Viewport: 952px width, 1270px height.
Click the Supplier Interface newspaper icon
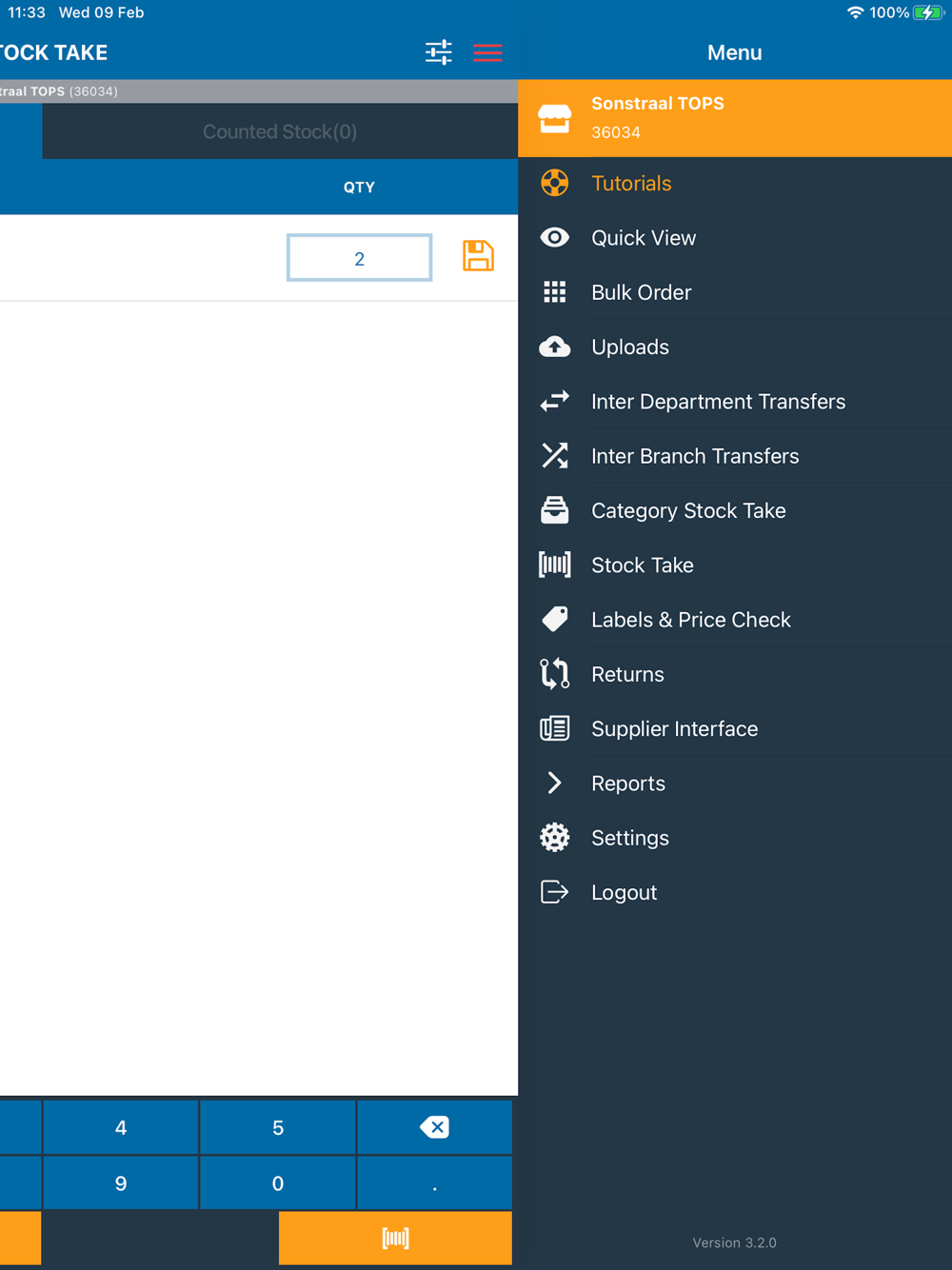(555, 728)
